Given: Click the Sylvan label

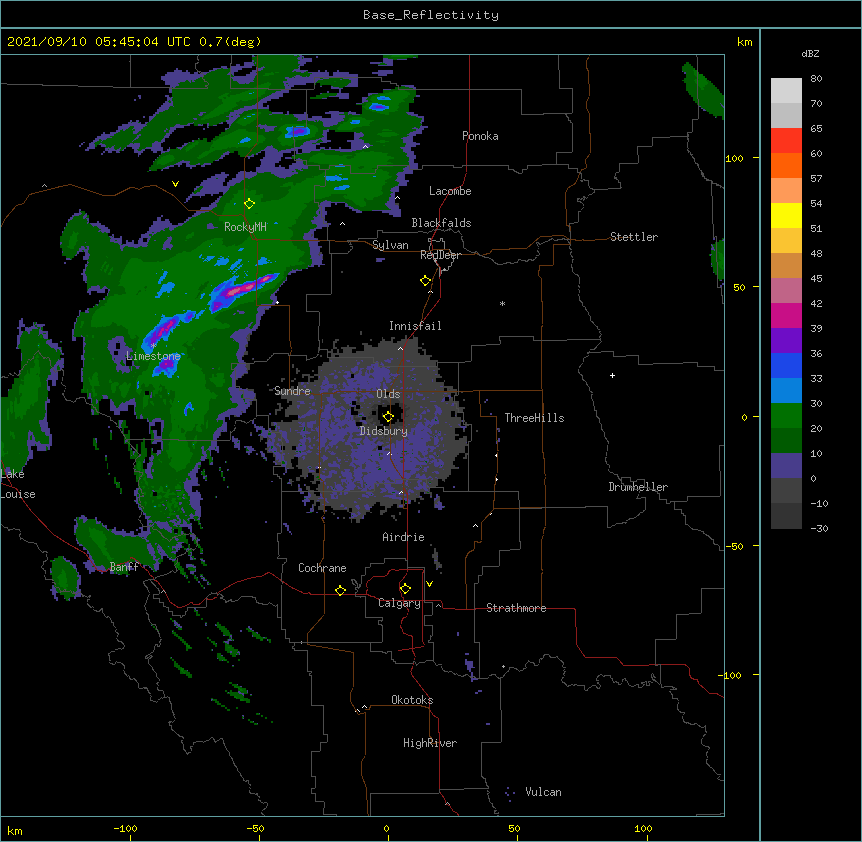Looking at the screenshot, I should pos(390,245).
